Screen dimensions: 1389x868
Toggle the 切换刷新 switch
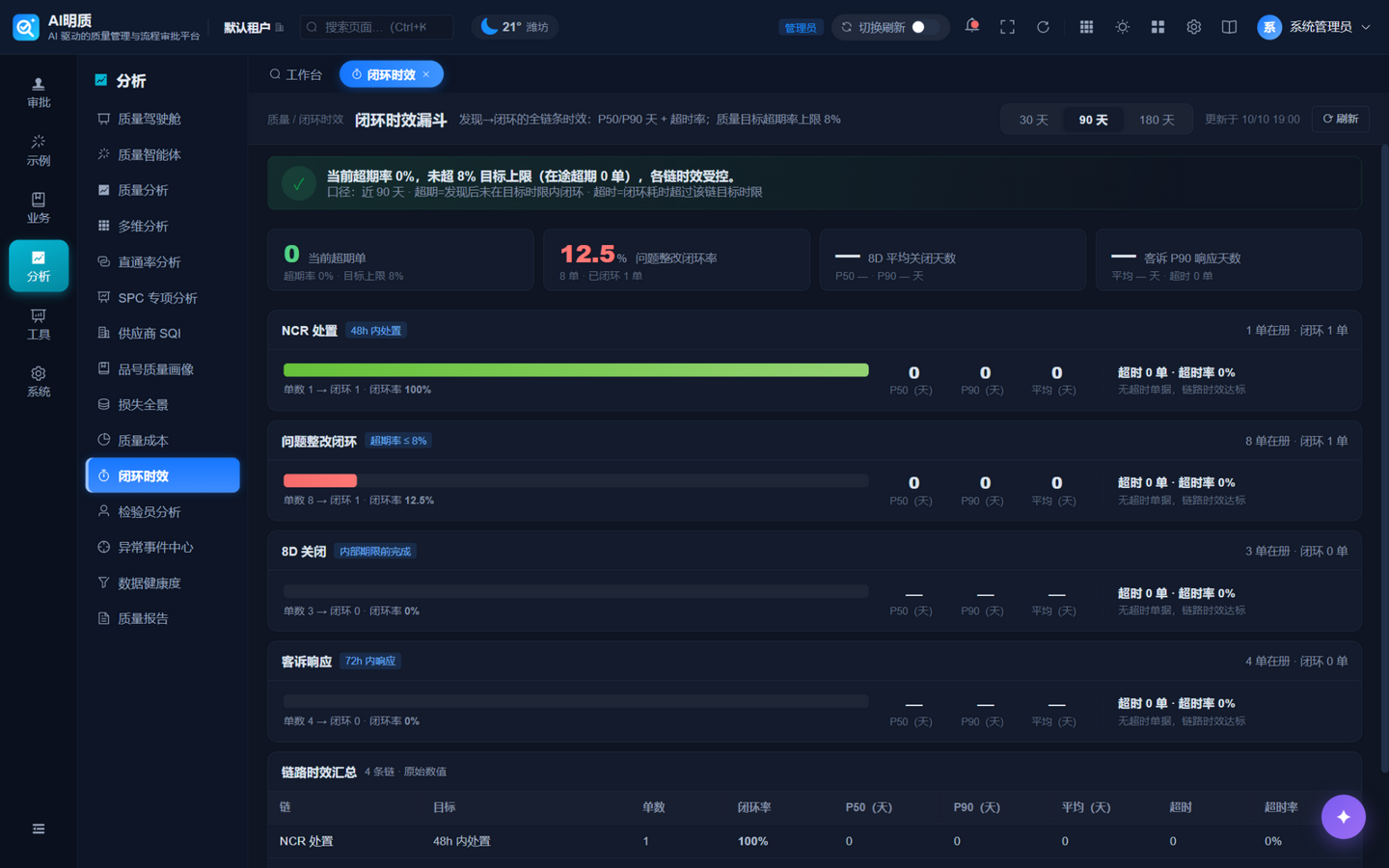(x=925, y=27)
